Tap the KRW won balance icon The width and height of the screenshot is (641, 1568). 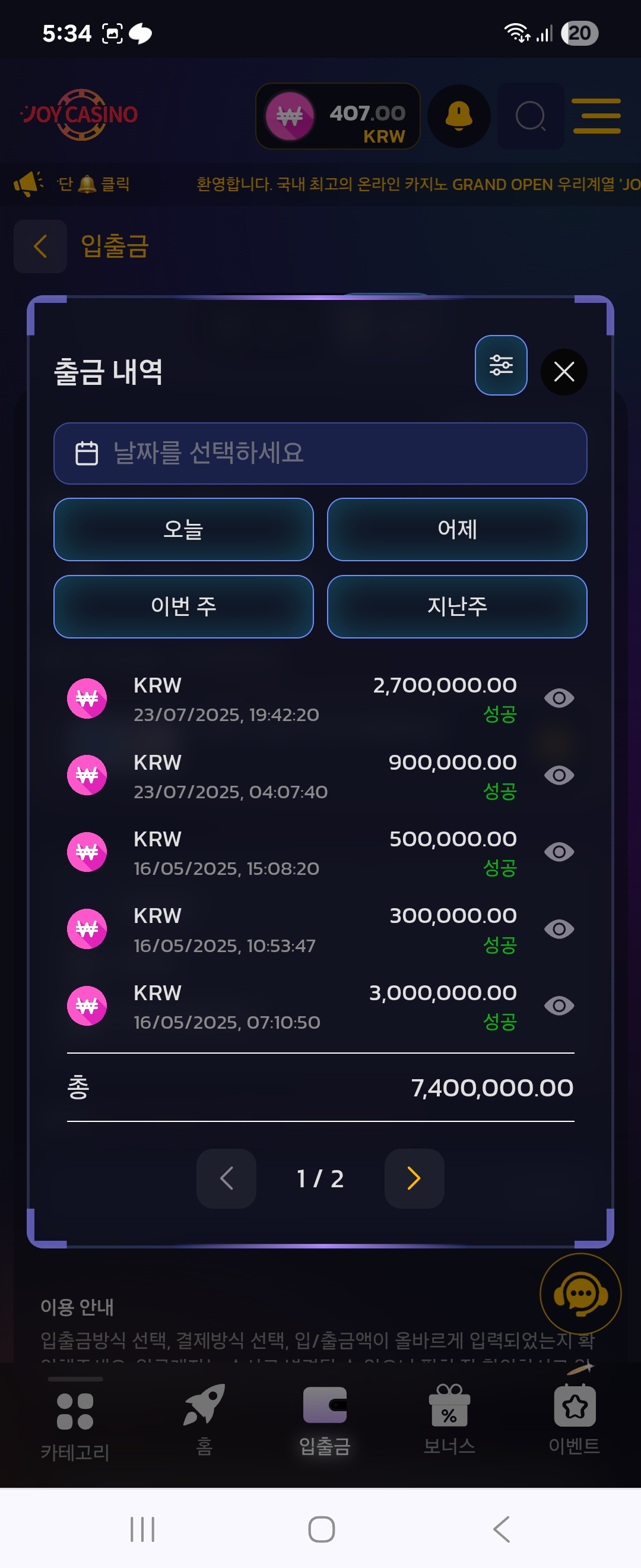(290, 116)
